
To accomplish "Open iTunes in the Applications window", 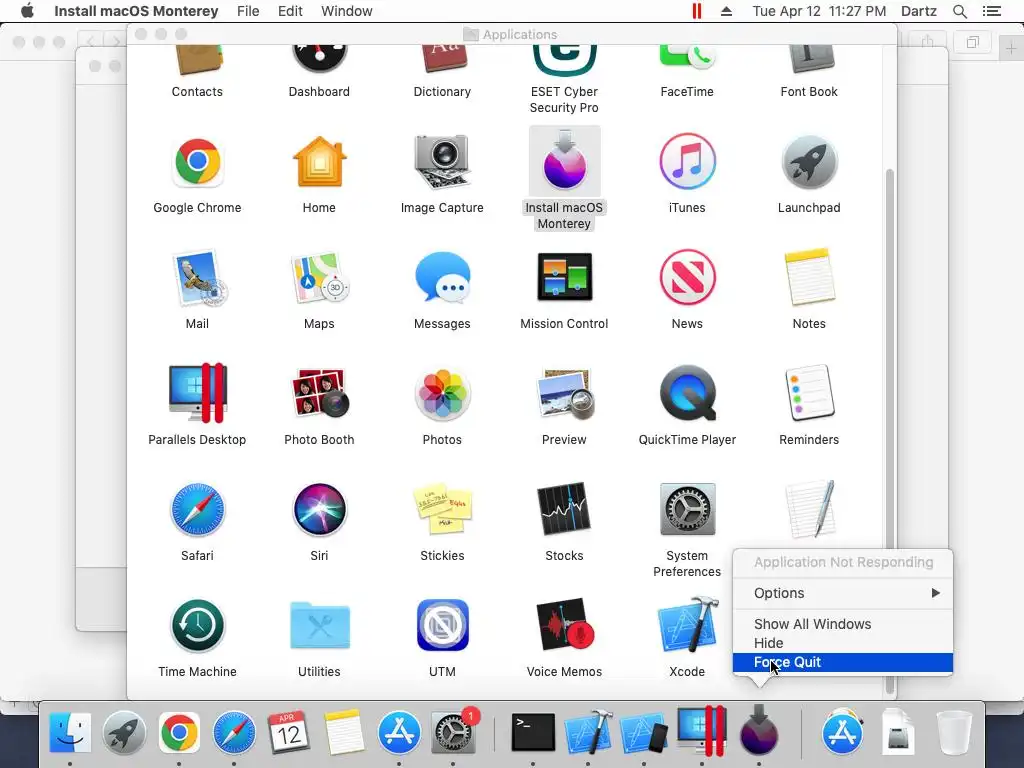I will (x=687, y=162).
